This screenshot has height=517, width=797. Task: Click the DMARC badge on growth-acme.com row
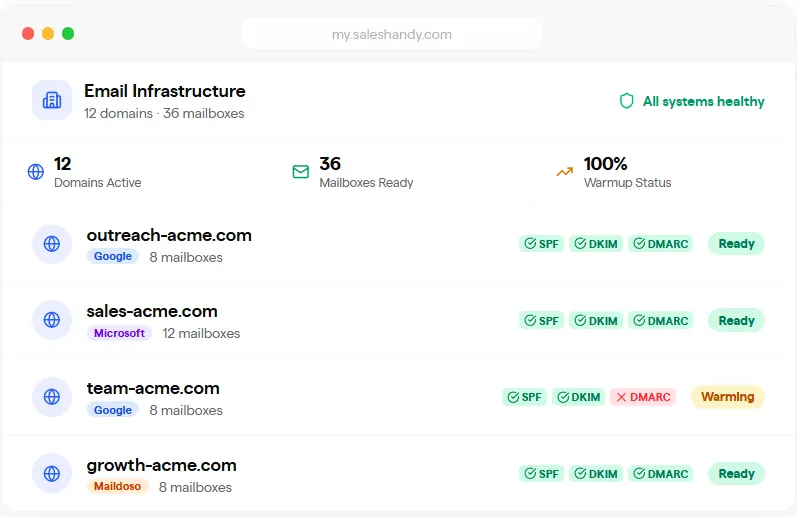(x=661, y=474)
